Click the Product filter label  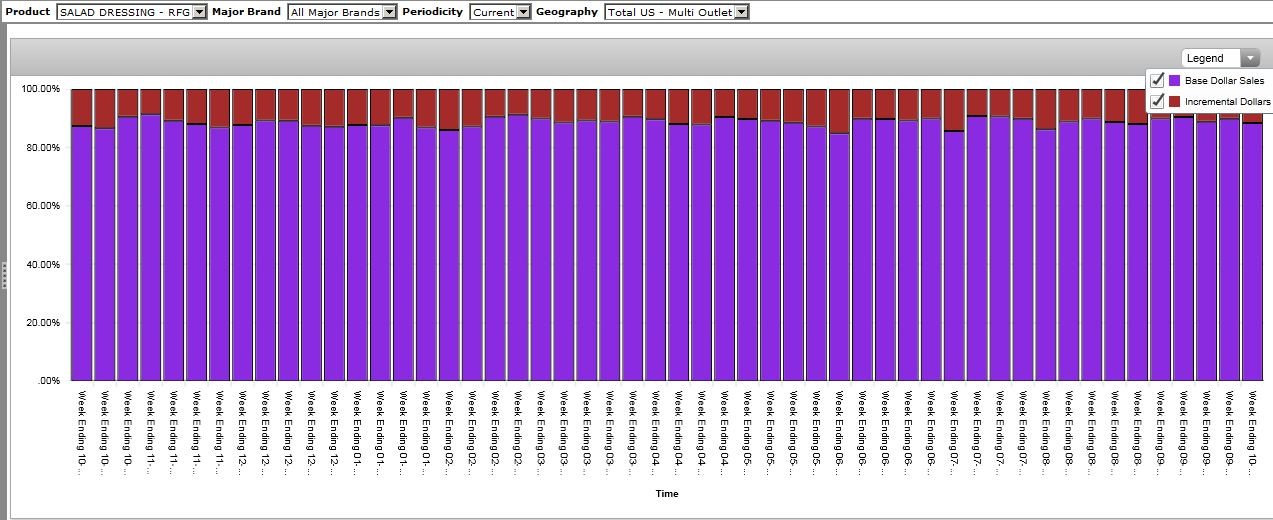[28, 12]
